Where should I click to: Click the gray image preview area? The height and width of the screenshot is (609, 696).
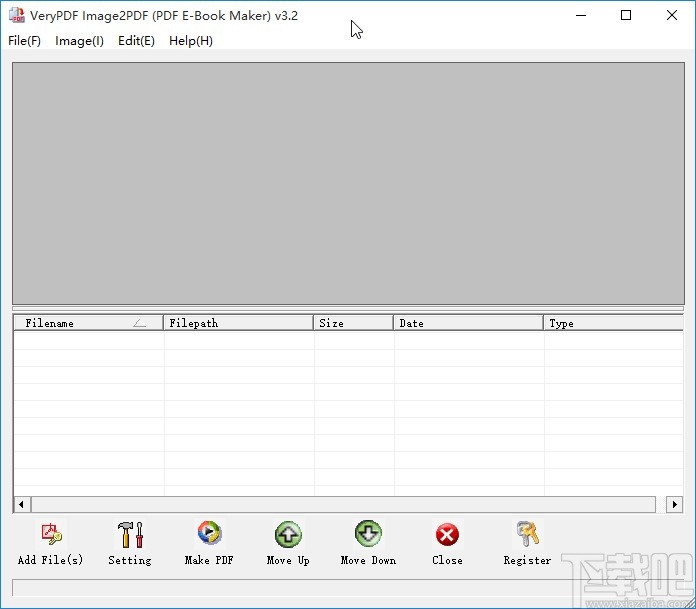click(x=348, y=183)
